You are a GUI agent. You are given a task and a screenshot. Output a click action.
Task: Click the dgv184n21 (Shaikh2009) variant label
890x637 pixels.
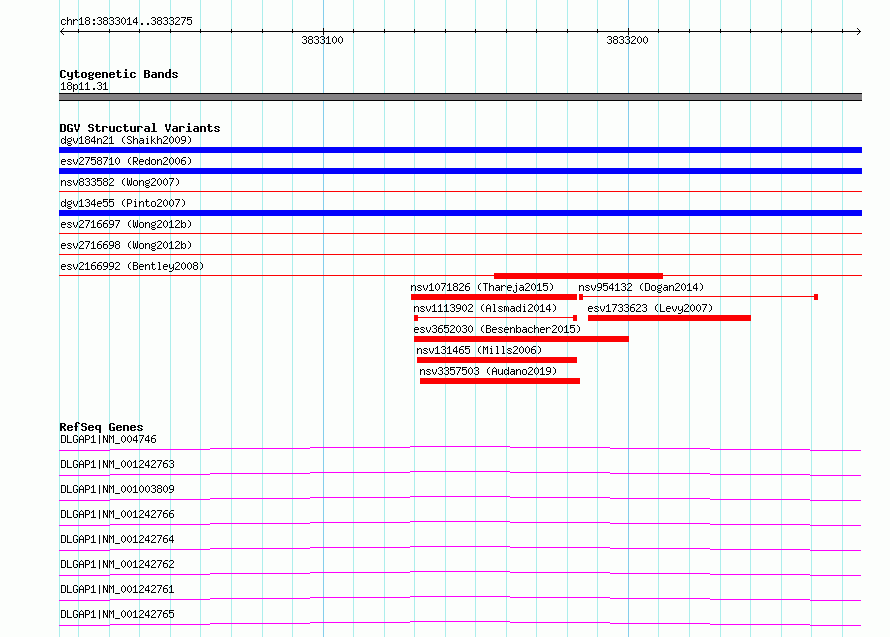126,140
